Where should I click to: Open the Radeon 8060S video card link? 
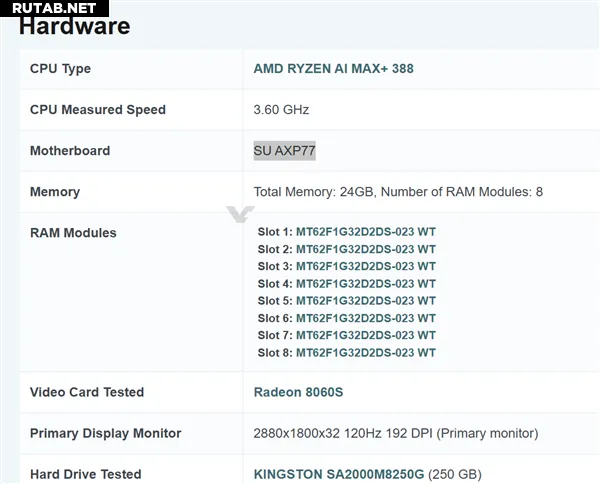(x=298, y=392)
